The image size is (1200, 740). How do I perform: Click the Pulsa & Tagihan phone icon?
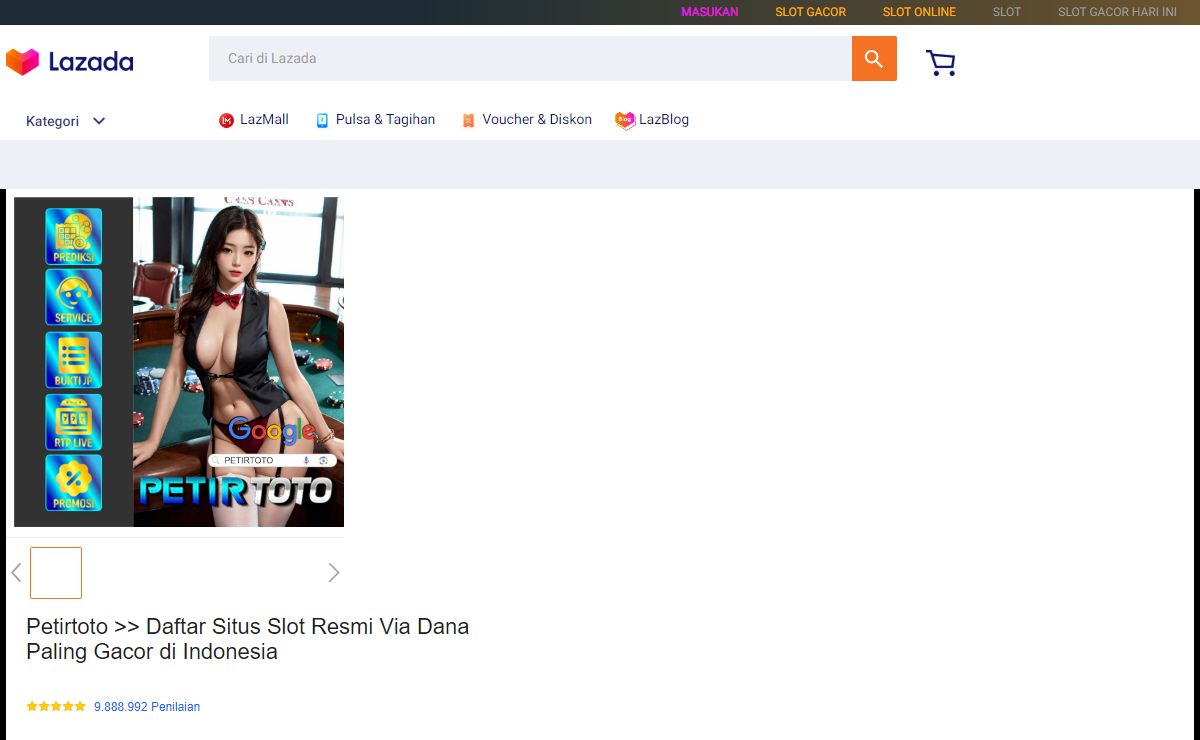tap(322, 120)
